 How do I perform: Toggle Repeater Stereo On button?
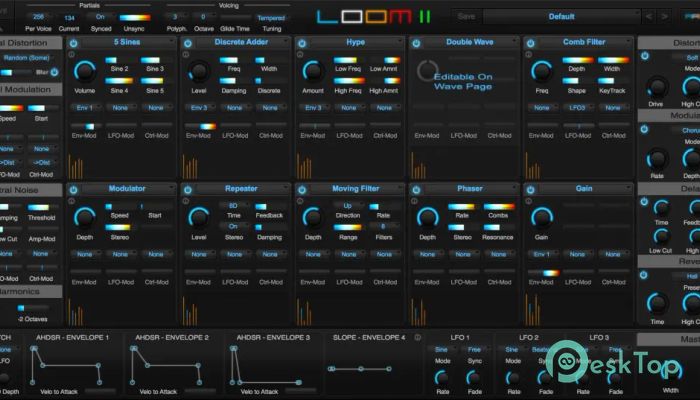click(233, 227)
